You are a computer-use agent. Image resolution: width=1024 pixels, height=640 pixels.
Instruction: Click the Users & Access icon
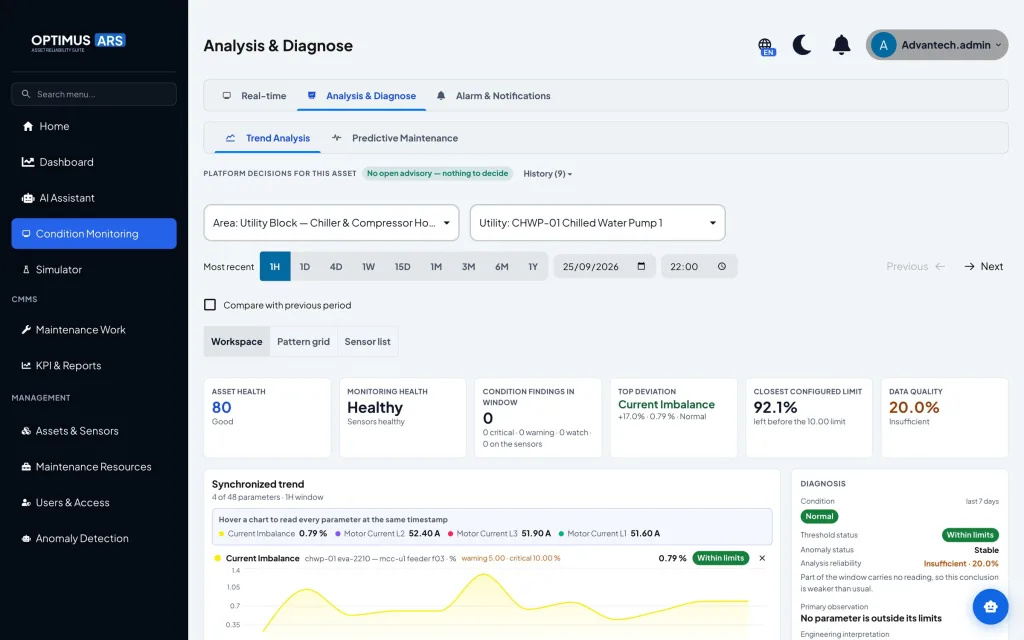26,503
